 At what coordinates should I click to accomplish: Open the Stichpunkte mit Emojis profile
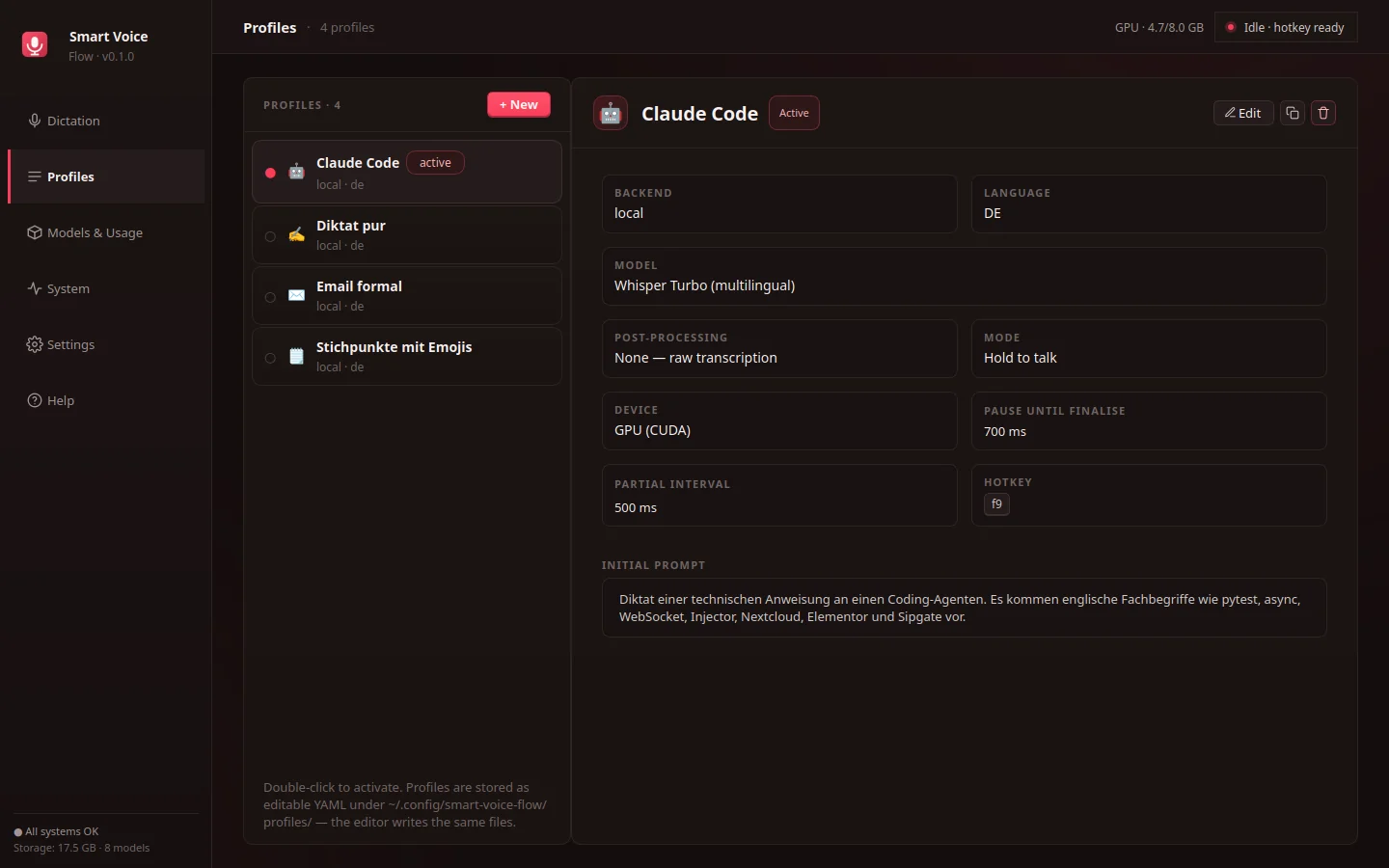coord(407,356)
